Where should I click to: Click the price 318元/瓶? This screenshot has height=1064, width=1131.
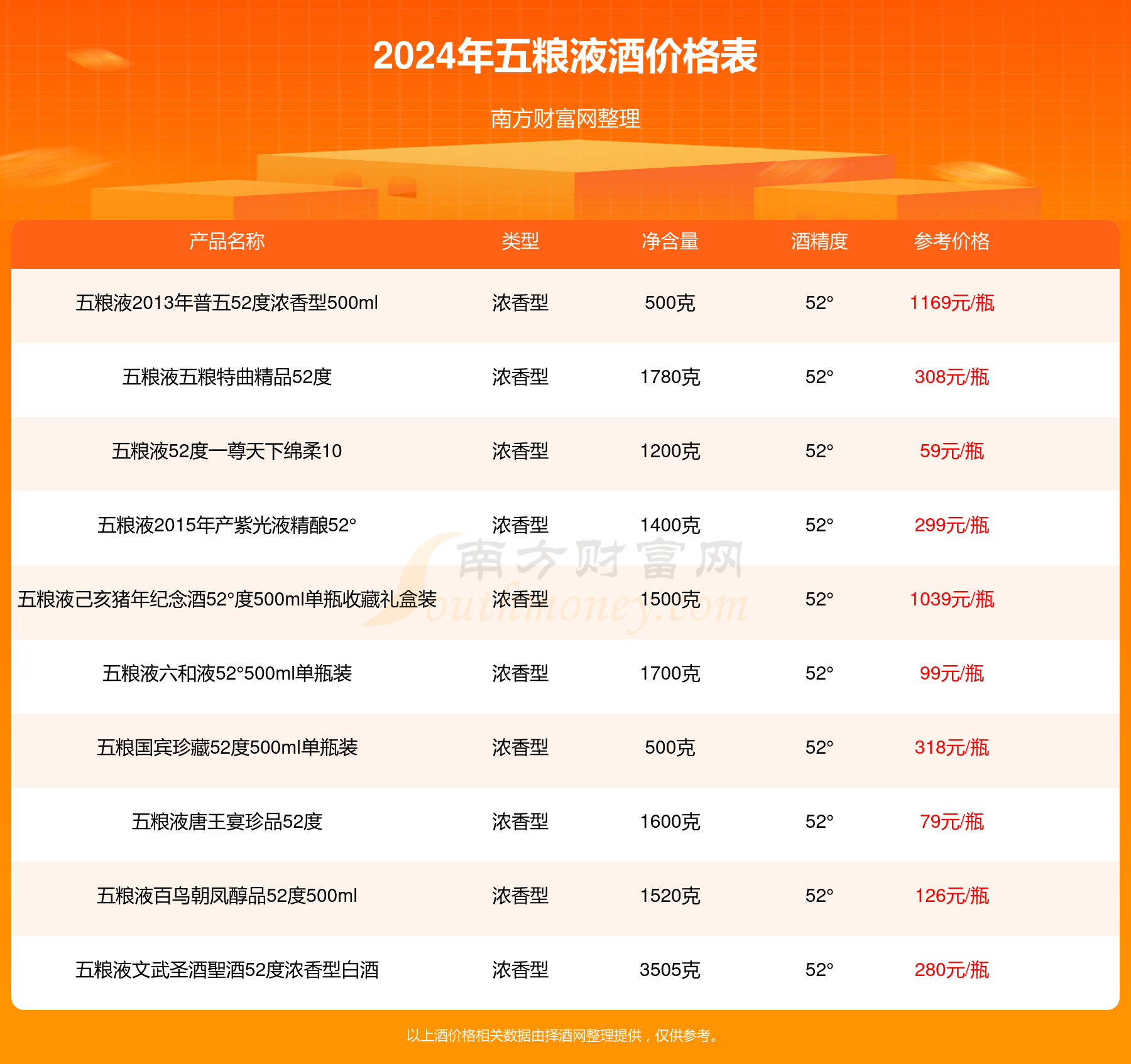952,747
